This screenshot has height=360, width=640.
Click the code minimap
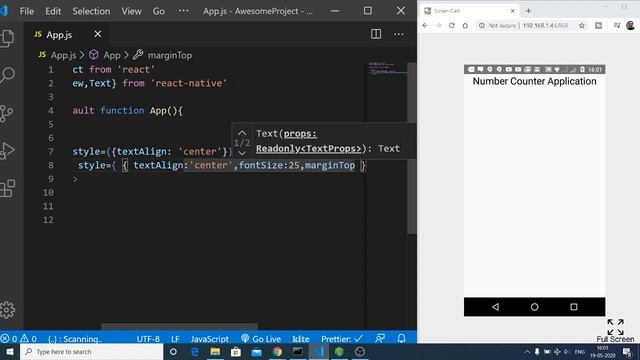pos(387,69)
